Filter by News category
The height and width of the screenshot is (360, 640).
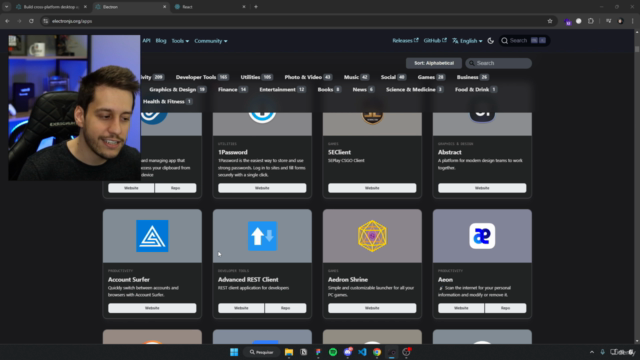coord(363,89)
